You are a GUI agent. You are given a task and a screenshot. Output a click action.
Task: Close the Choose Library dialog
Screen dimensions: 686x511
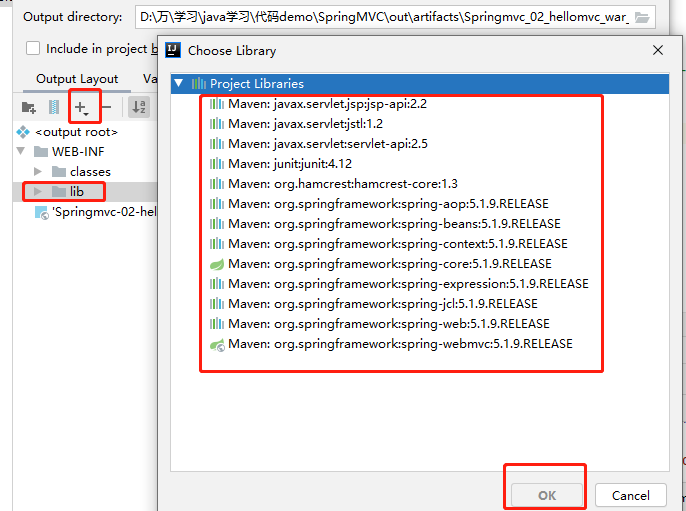tap(658, 50)
